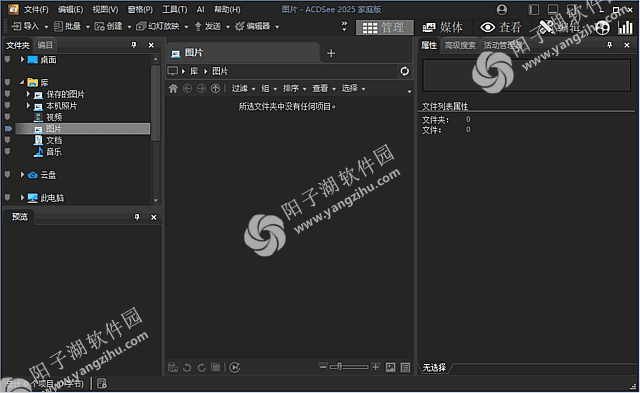Toggle easy-select marker beside 保存的图片
The image size is (640, 393).
point(7,94)
